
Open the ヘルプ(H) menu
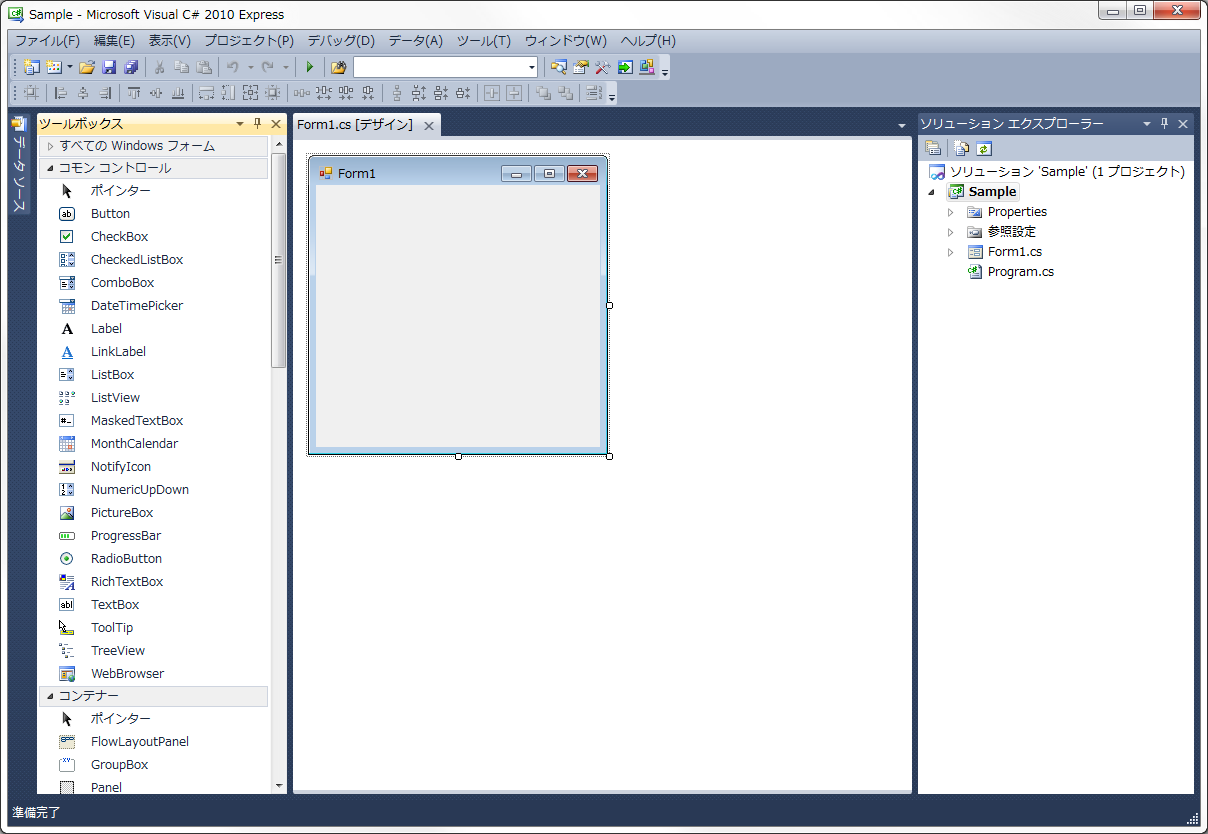point(648,41)
